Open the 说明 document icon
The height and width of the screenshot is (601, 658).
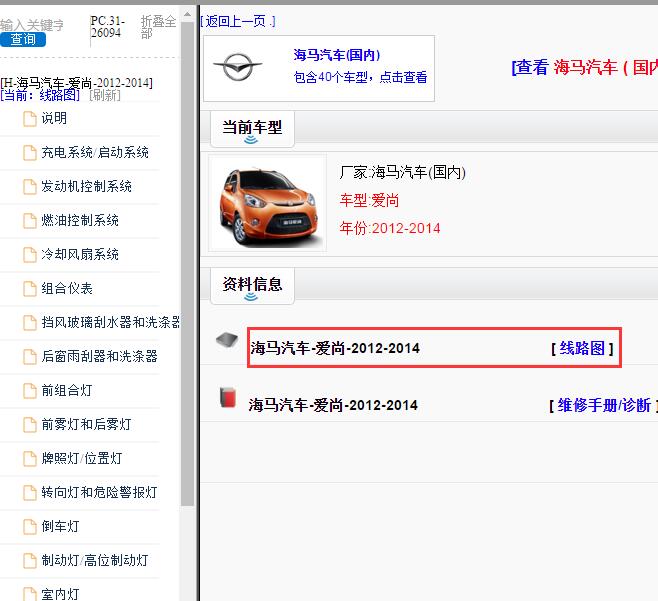click(29, 119)
